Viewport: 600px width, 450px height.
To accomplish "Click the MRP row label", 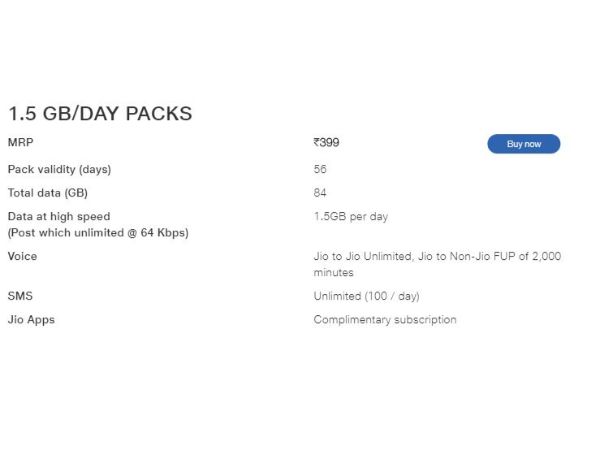I will pyautogui.click(x=20, y=143).
